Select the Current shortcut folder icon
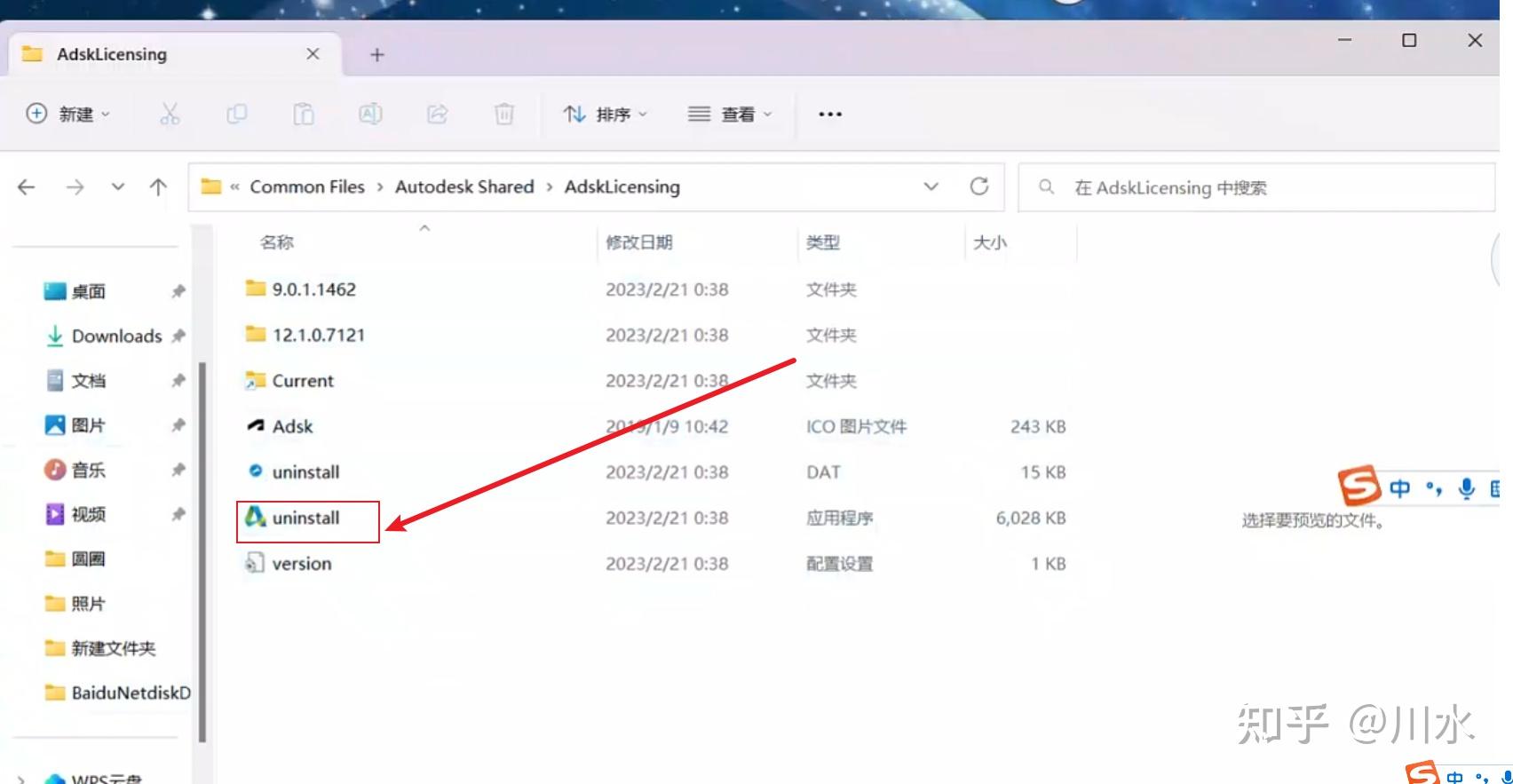1513x784 pixels. (x=256, y=380)
